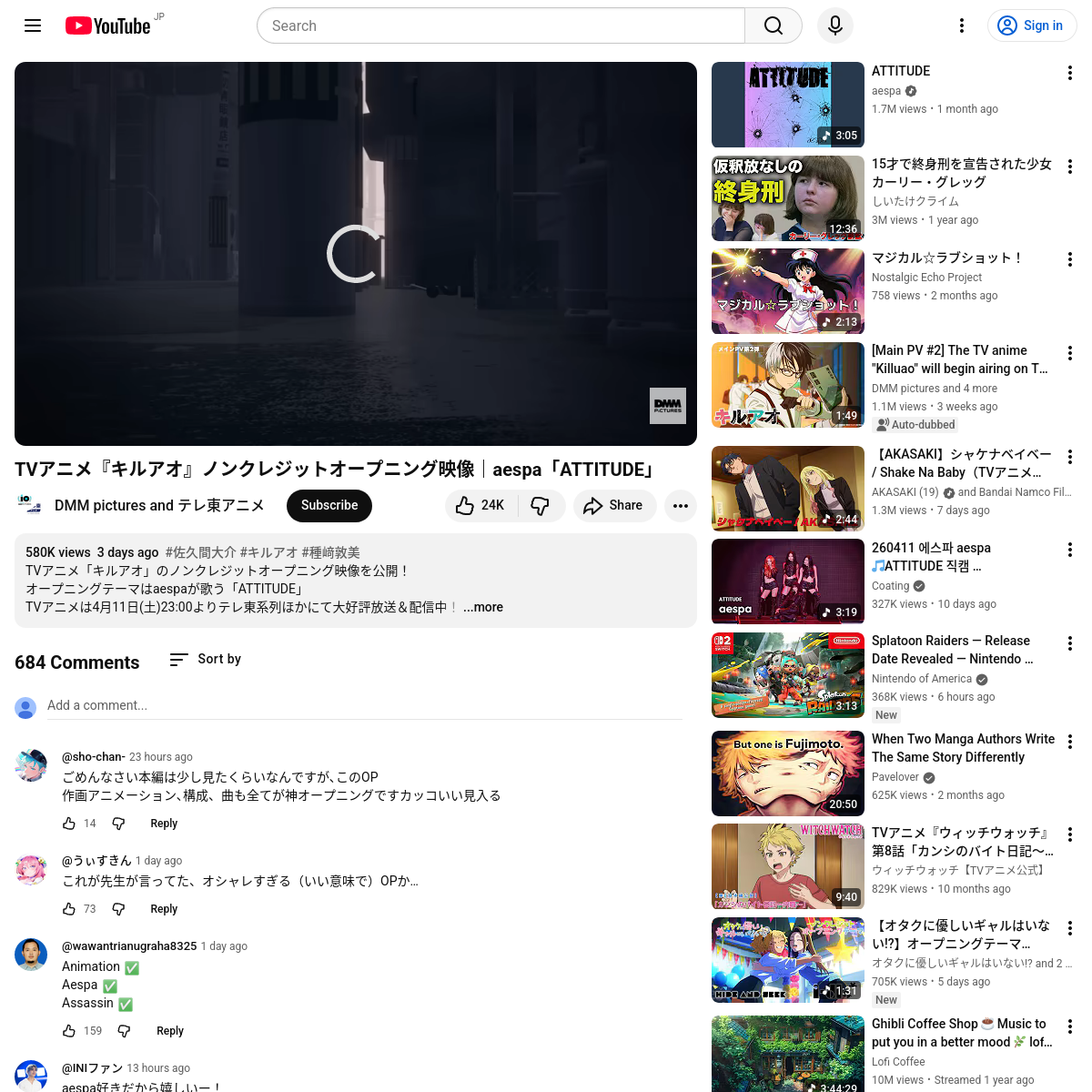This screenshot has height=1092, width=1092.
Task: Like the comment by @sho-chan-
Action: coord(69,824)
